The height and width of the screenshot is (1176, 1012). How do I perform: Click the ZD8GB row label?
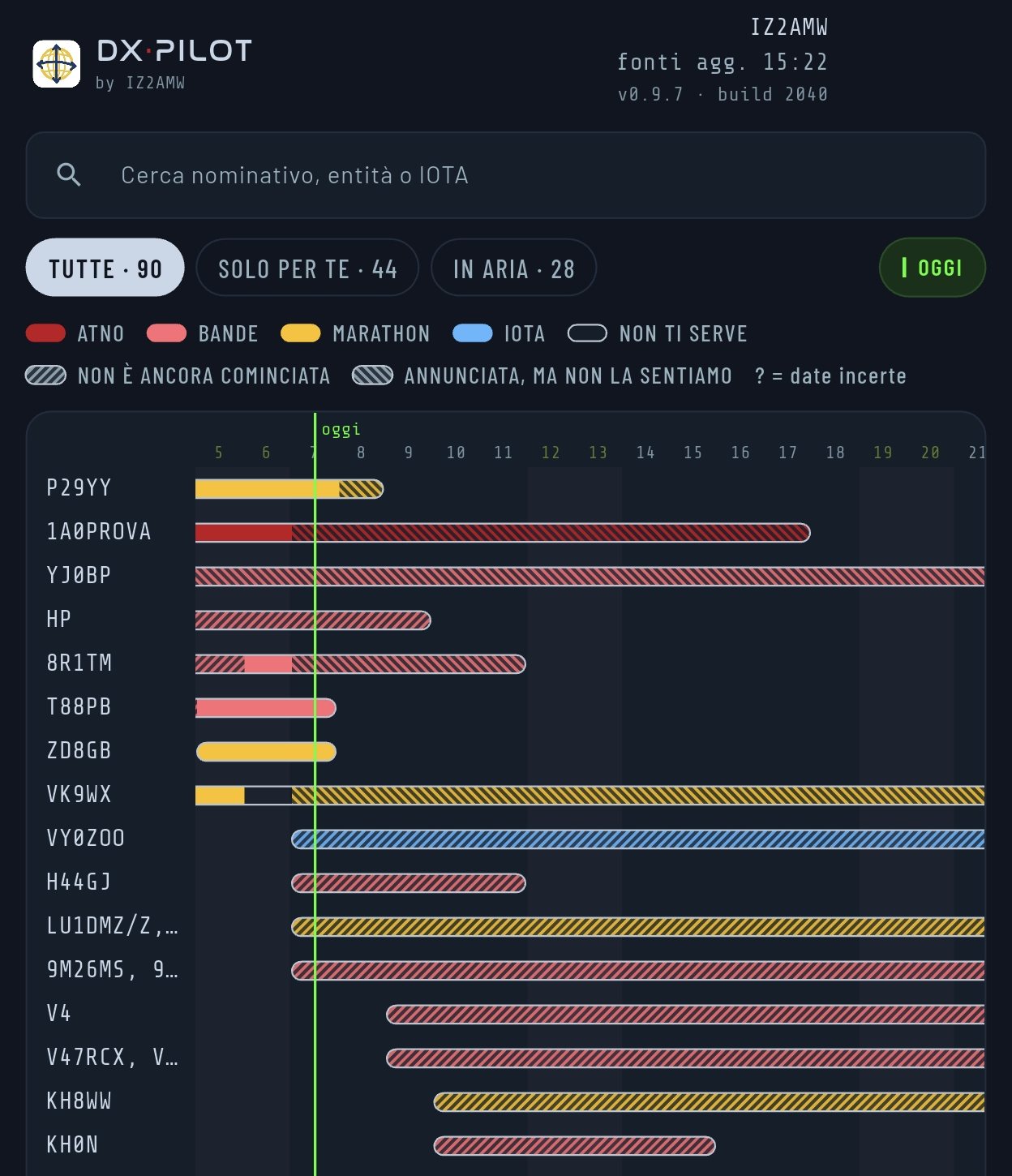pyautogui.click(x=79, y=751)
